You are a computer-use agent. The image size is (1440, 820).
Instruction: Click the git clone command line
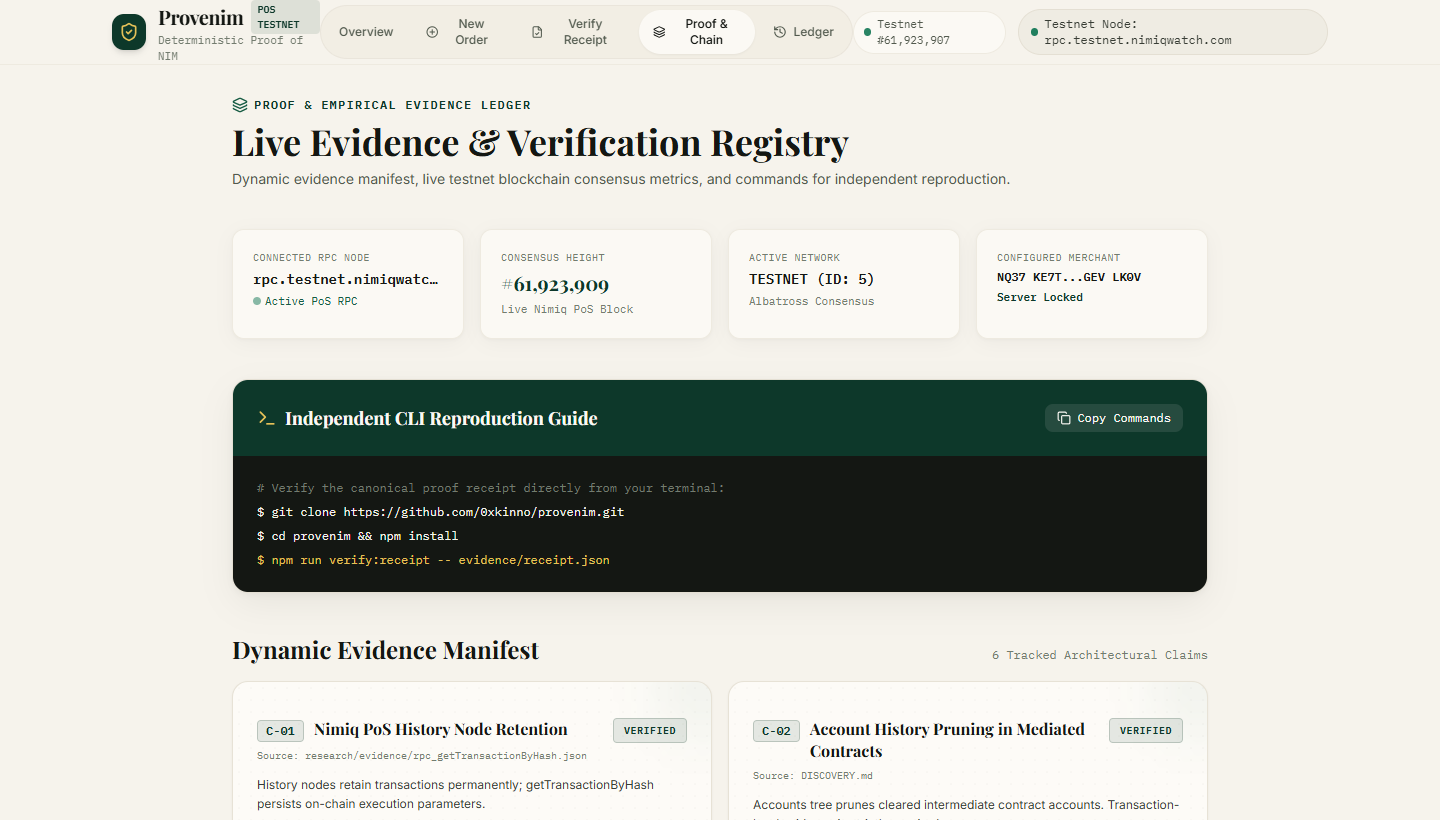pyautogui.click(x=441, y=512)
